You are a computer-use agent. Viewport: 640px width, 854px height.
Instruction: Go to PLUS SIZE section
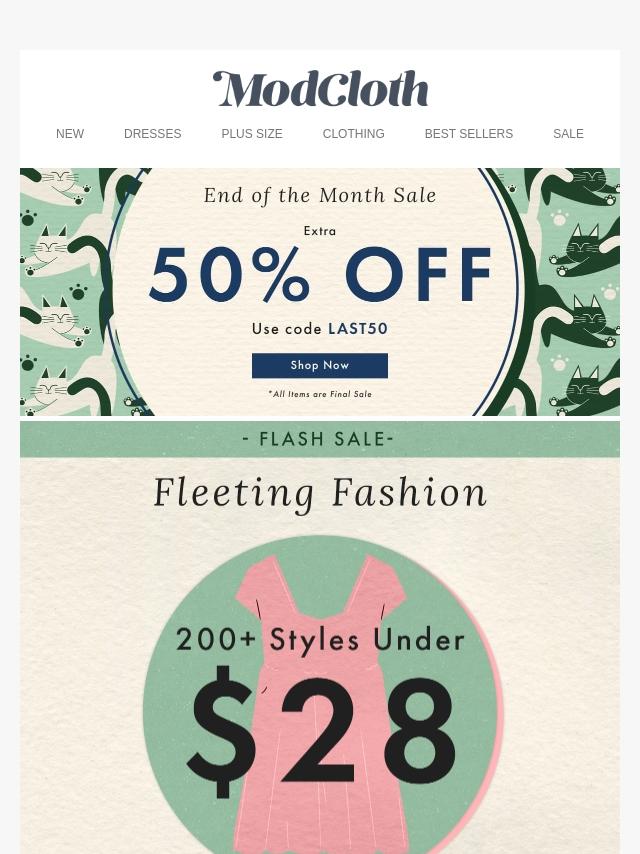[x=252, y=133]
